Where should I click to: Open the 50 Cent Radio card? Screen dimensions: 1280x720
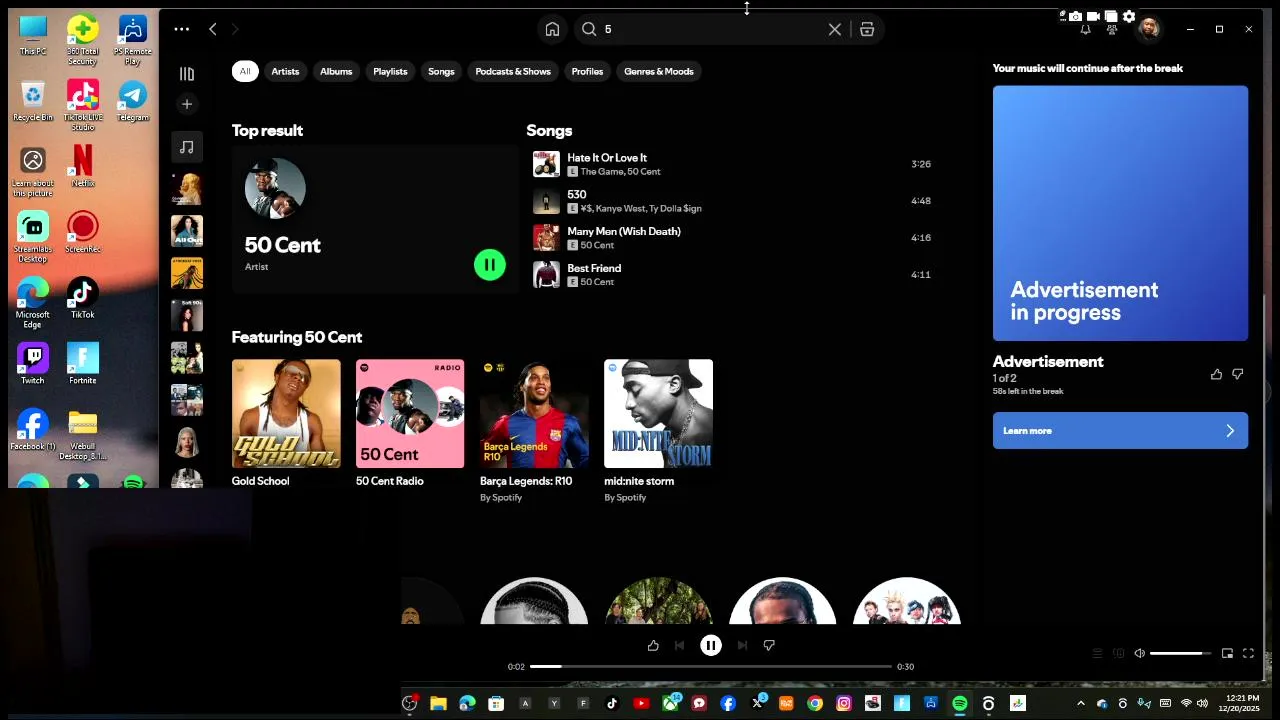[410, 424]
